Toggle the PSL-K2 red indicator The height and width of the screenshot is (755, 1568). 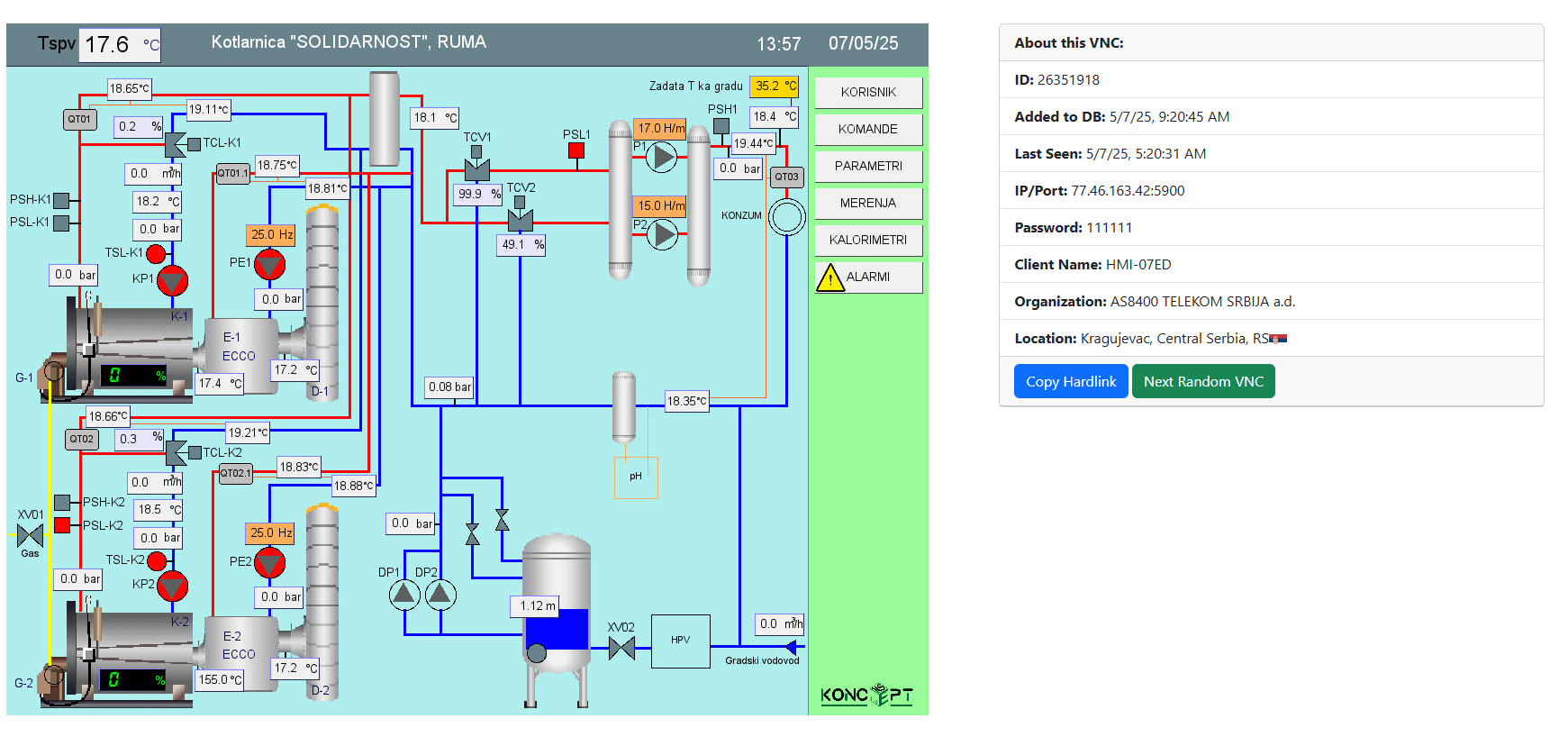[62, 525]
